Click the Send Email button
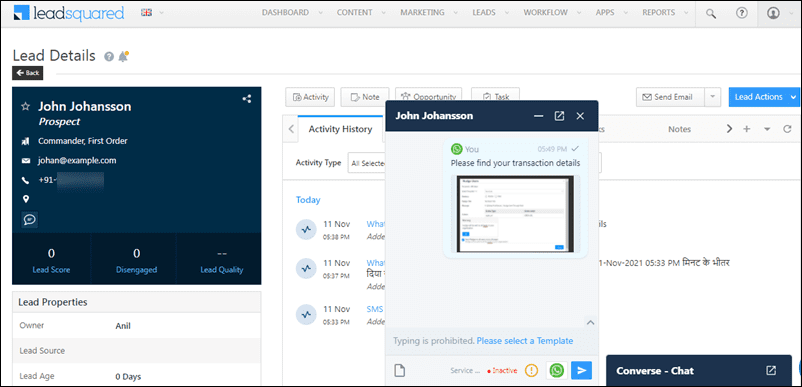 click(669, 97)
